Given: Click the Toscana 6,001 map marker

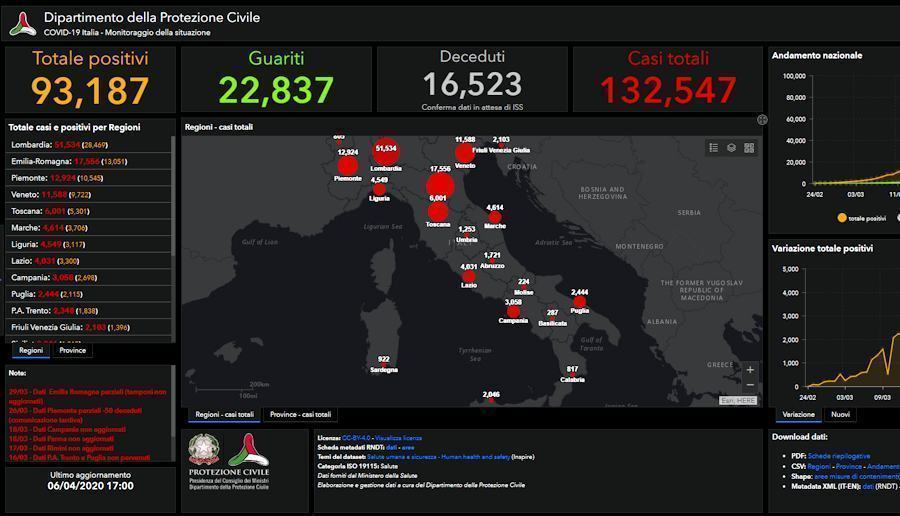Looking at the screenshot, I should (x=438, y=211).
